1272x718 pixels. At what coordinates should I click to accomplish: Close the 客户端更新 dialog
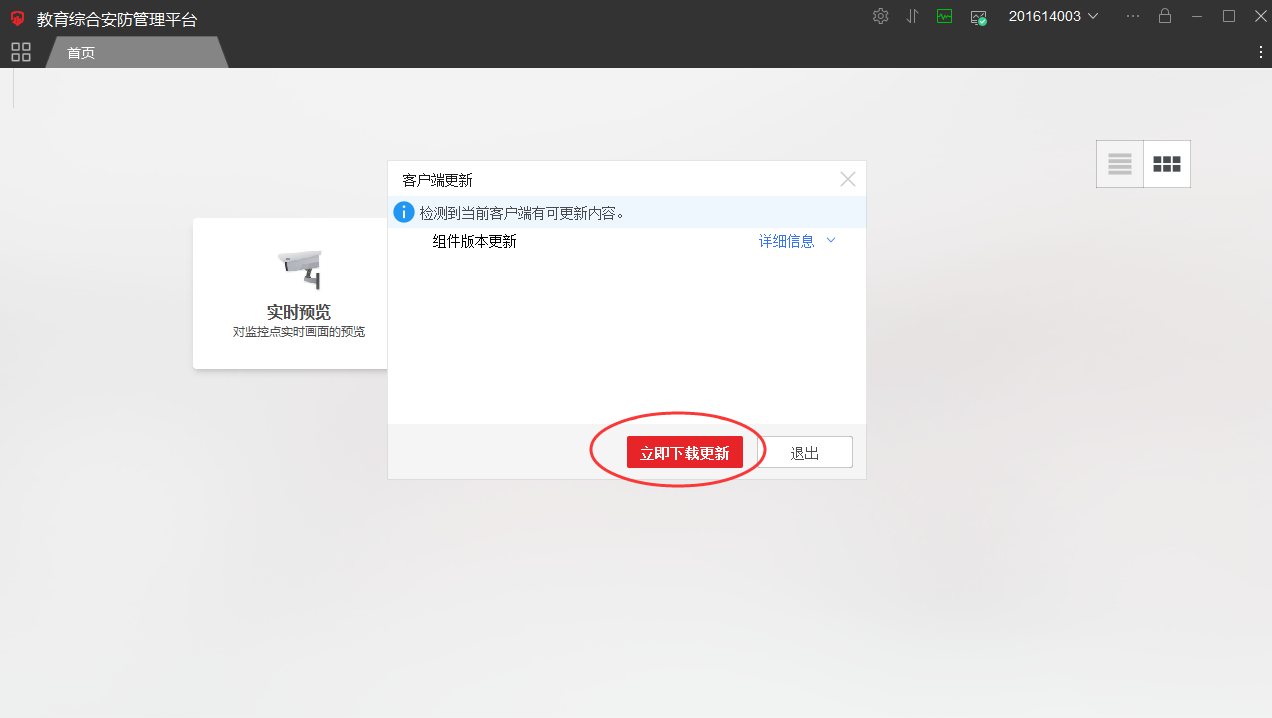click(x=847, y=180)
